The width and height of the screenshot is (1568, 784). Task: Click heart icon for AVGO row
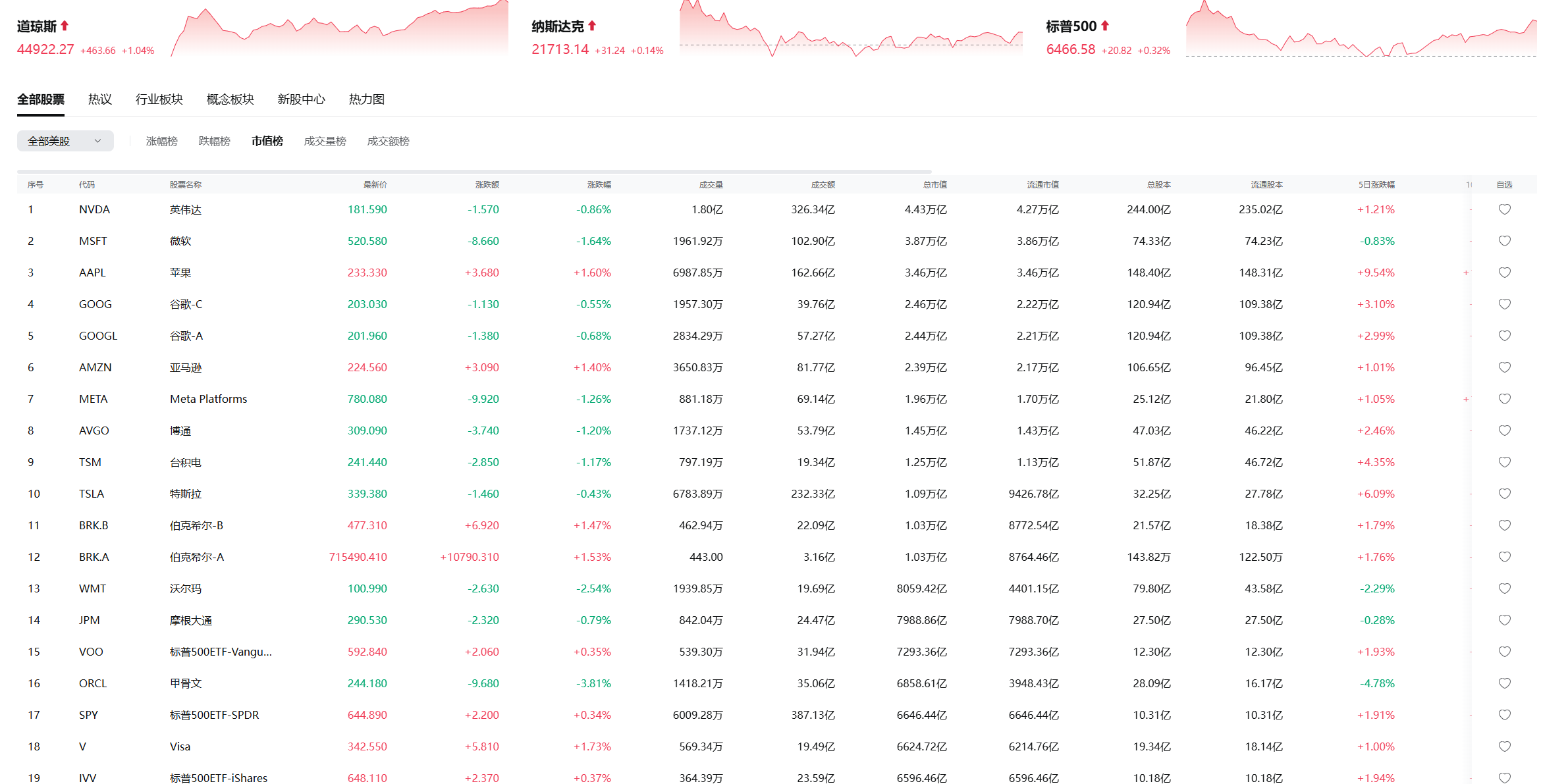coord(1504,431)
